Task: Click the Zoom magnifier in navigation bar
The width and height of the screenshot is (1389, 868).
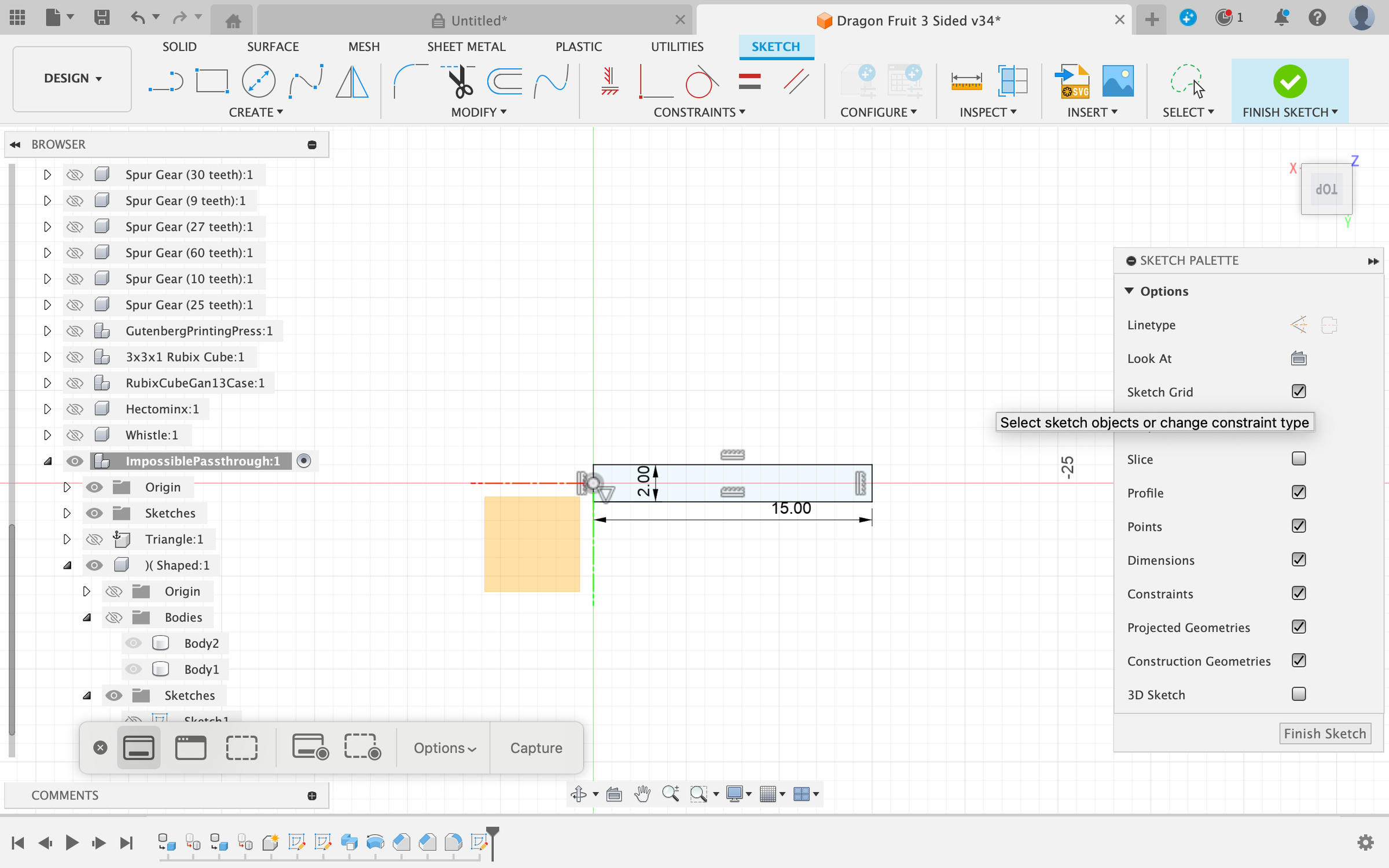Action: pos(670,794)
